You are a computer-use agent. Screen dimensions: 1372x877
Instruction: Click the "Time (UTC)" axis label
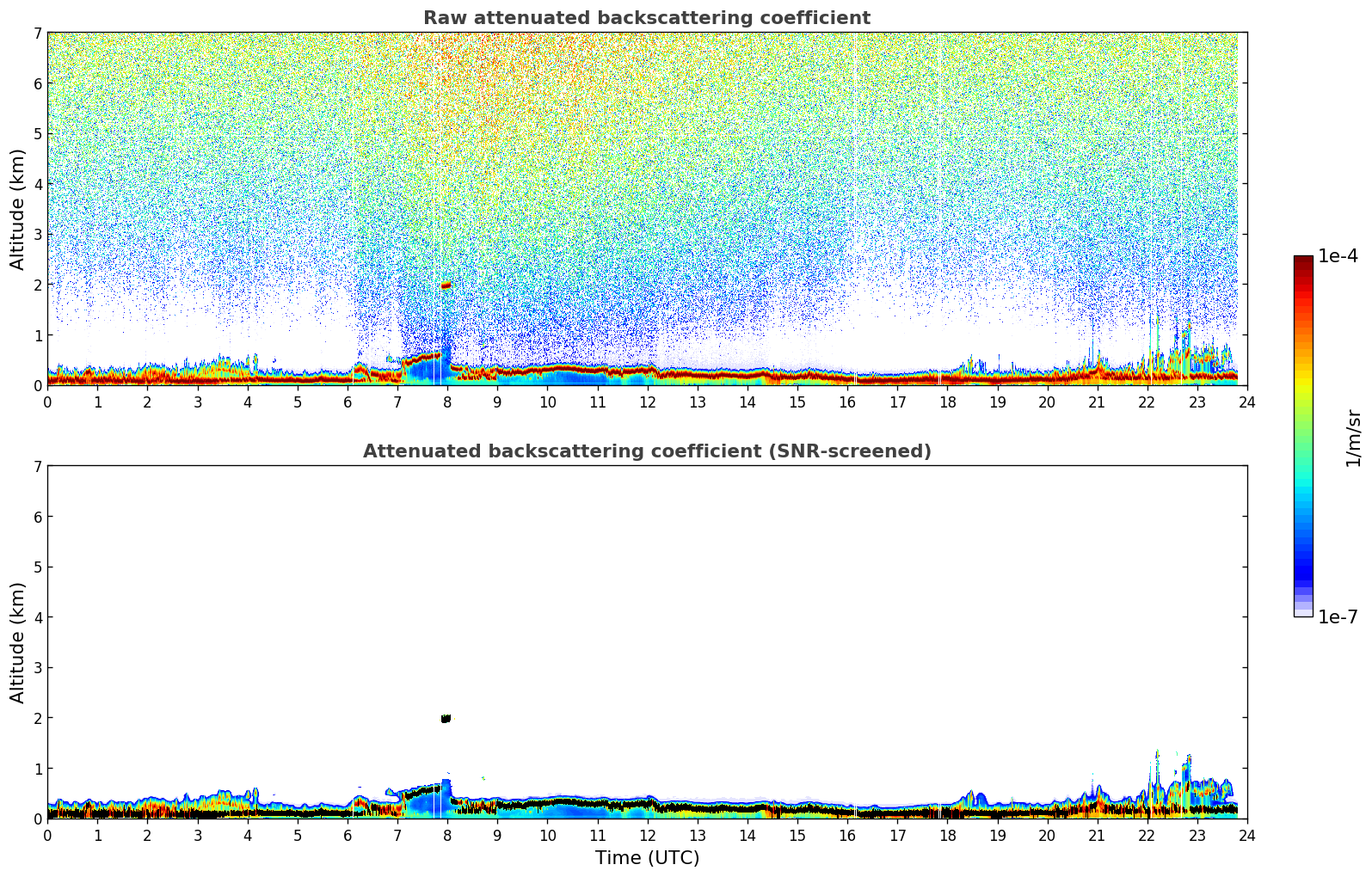click(x=647, y=858)
